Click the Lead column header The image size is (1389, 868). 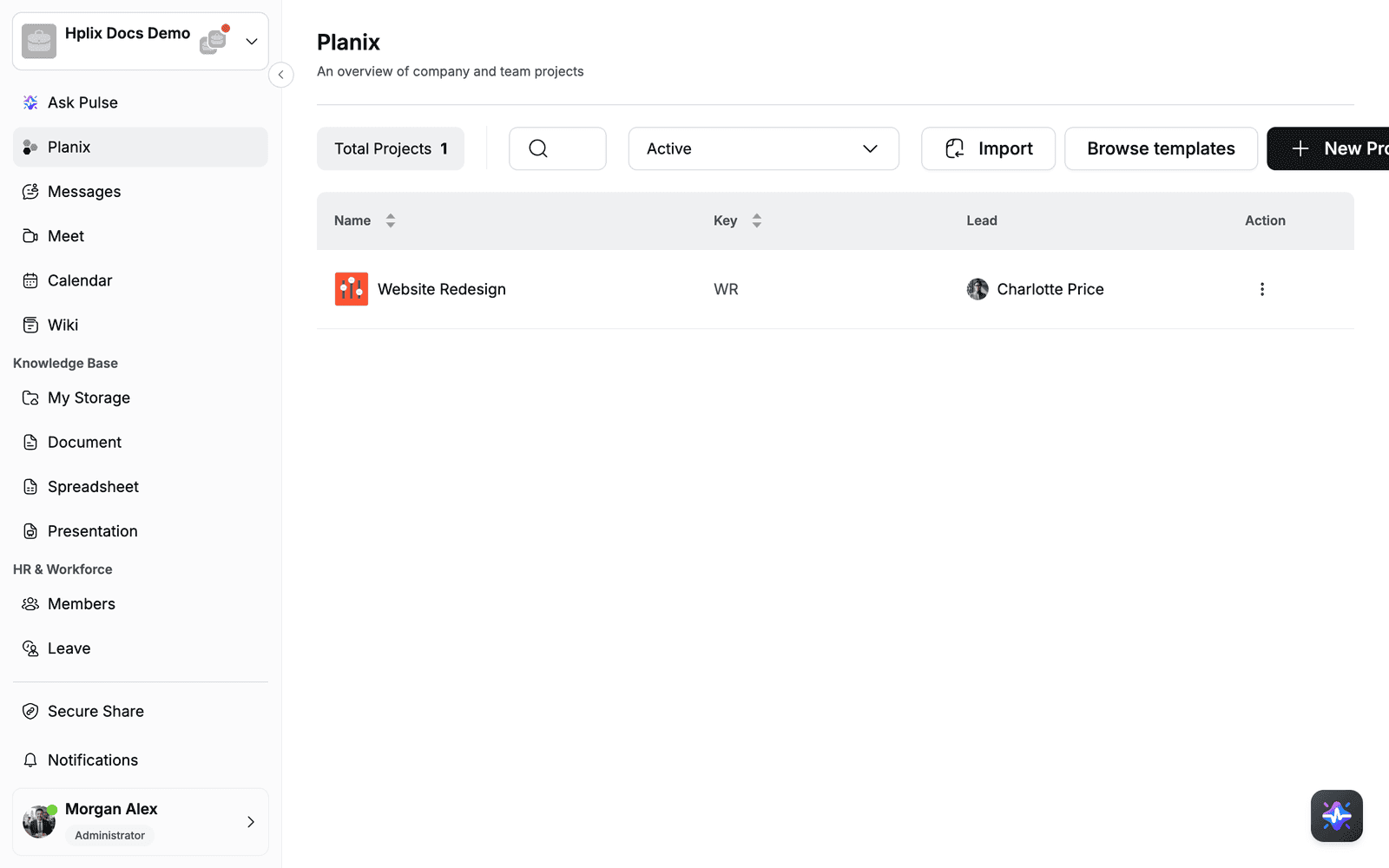[x=982, y=220]
